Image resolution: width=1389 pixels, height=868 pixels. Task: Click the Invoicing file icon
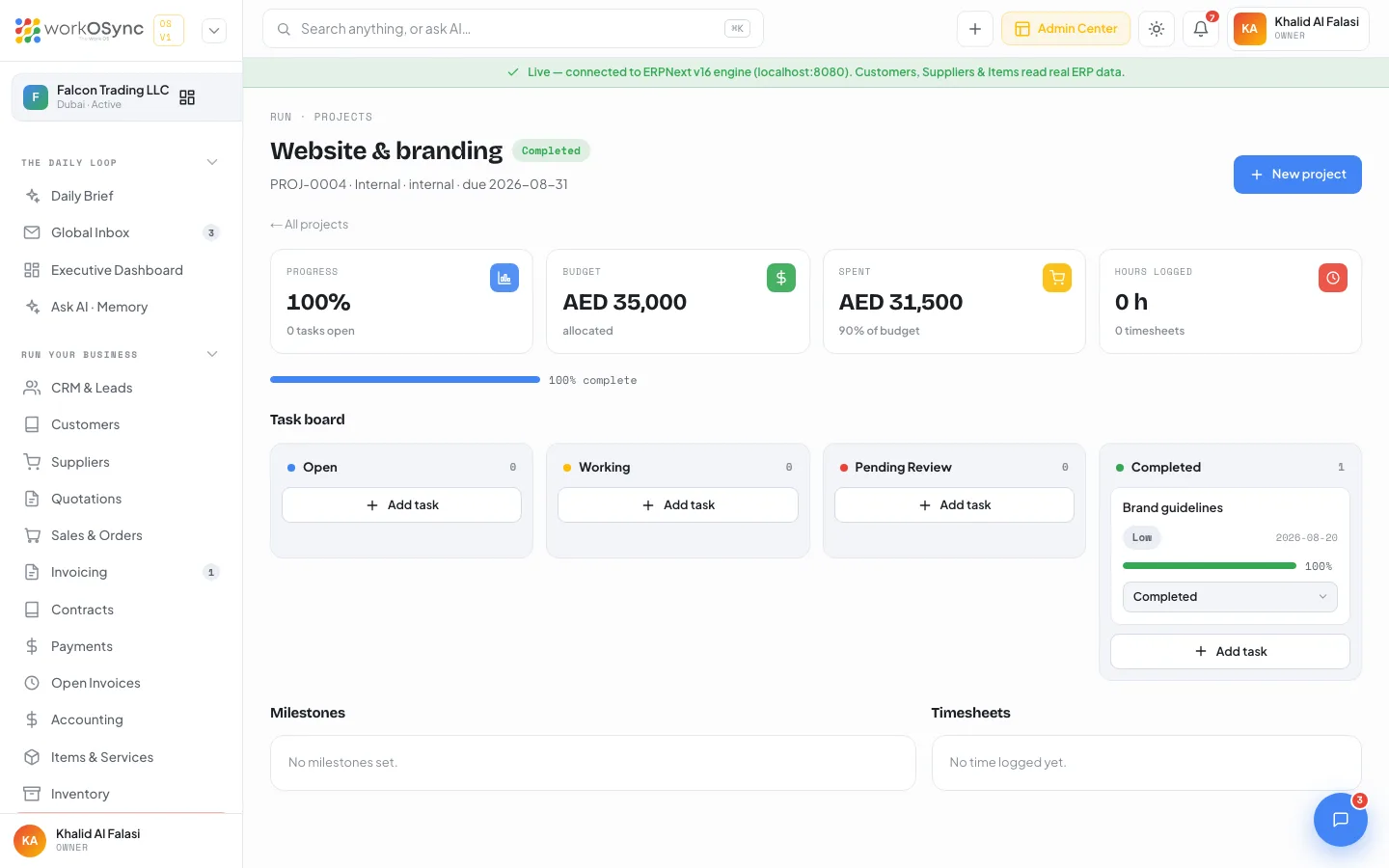click(x=32, y=572)
